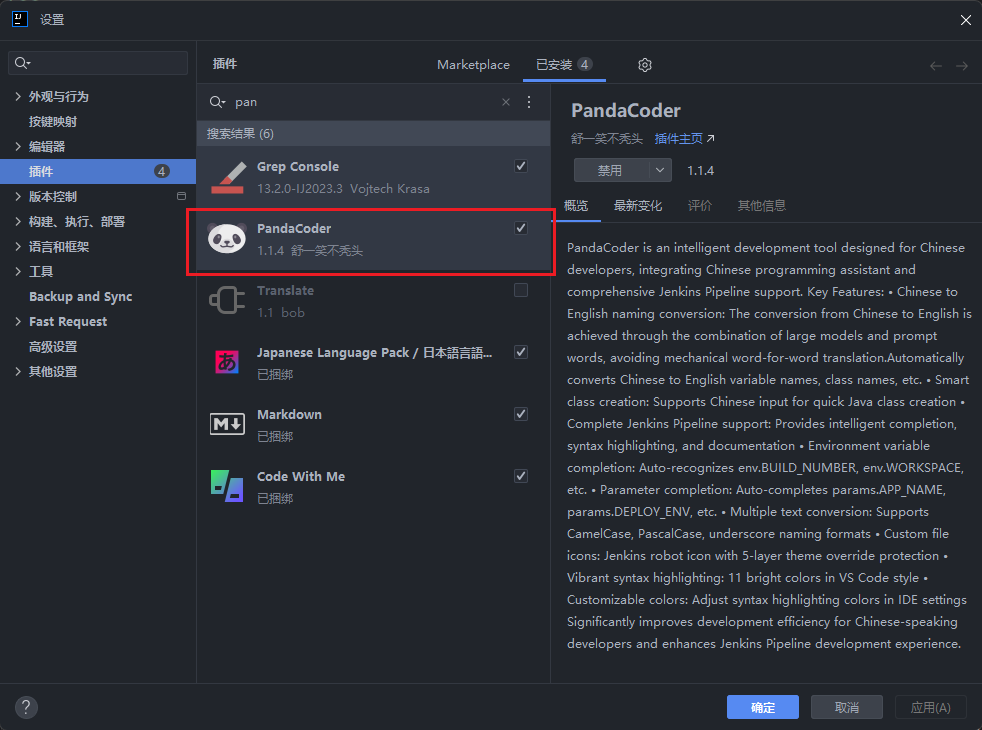Focus the settings search field
This screenshot has width=982, height=730.
click(98, 63)
